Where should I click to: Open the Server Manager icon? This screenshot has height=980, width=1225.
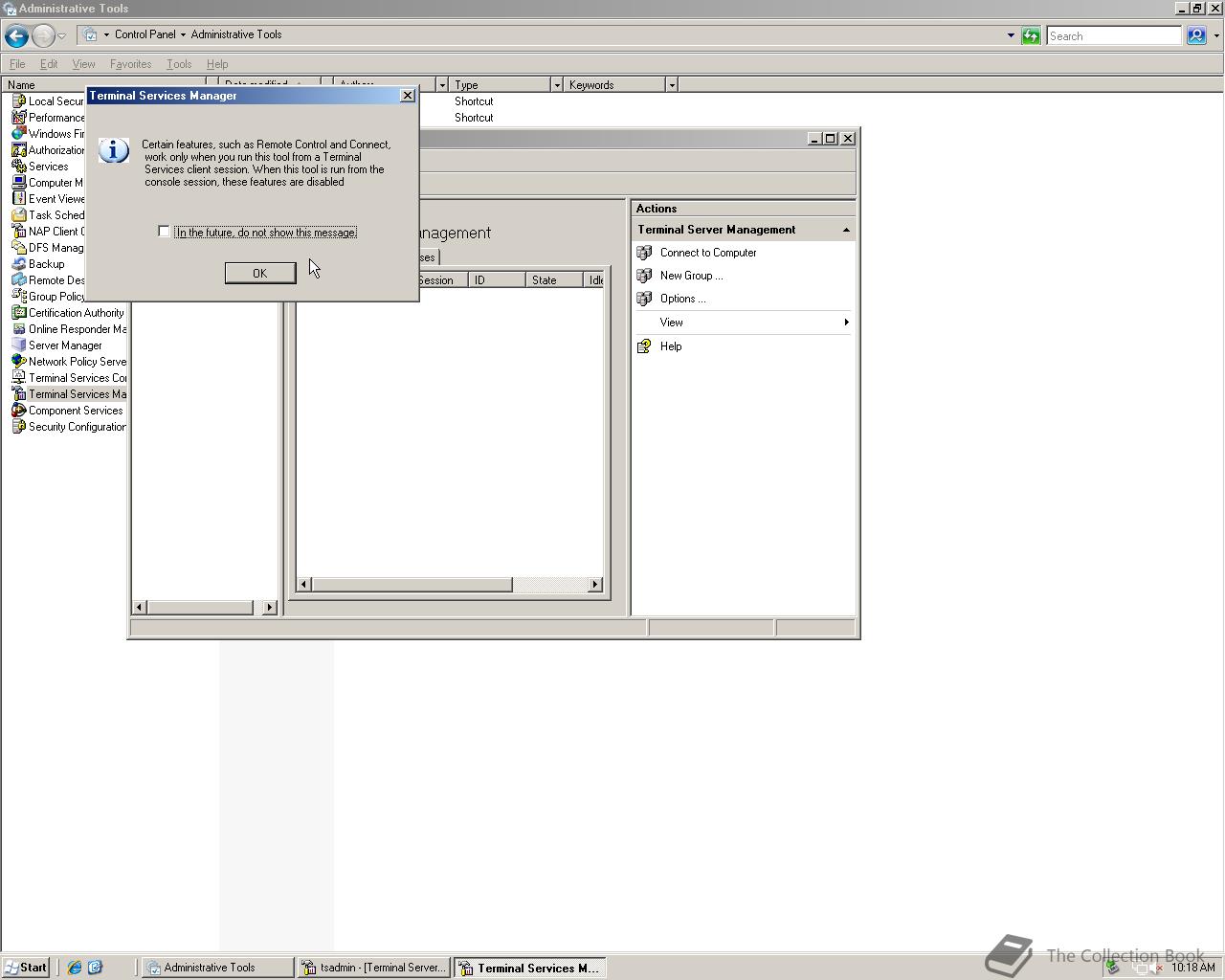tap(18, 345)
